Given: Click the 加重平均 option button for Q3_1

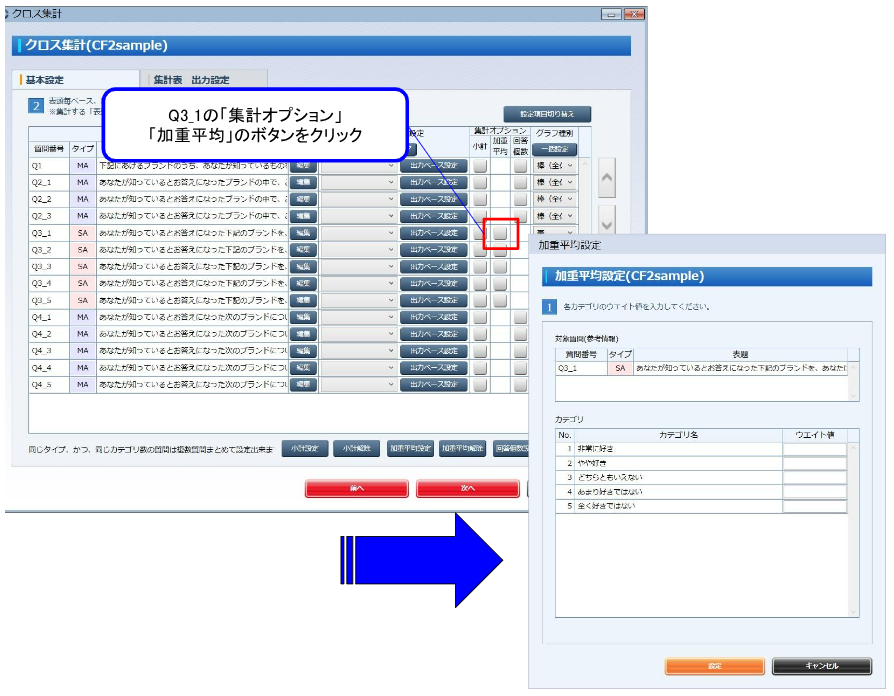Looking at the screenshot, I should (x=500, y=233).
